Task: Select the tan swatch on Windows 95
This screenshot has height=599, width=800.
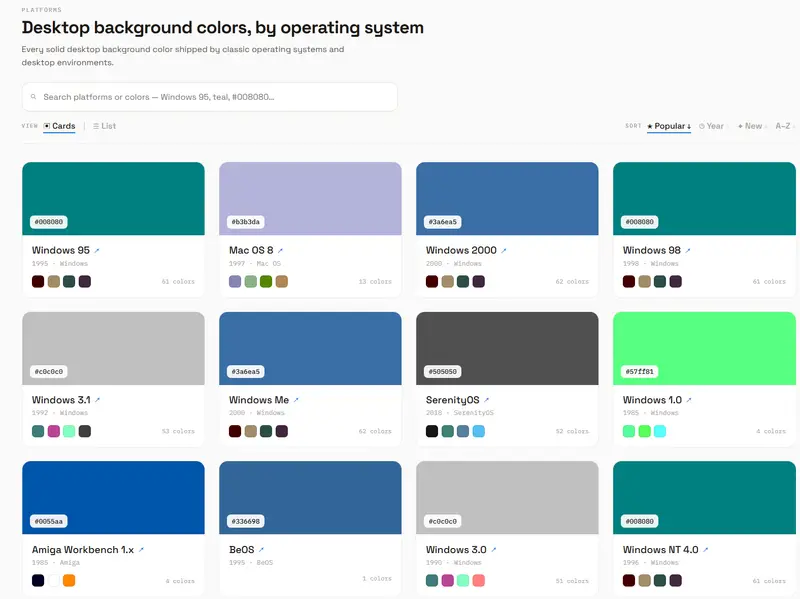Action: [54, 282]
